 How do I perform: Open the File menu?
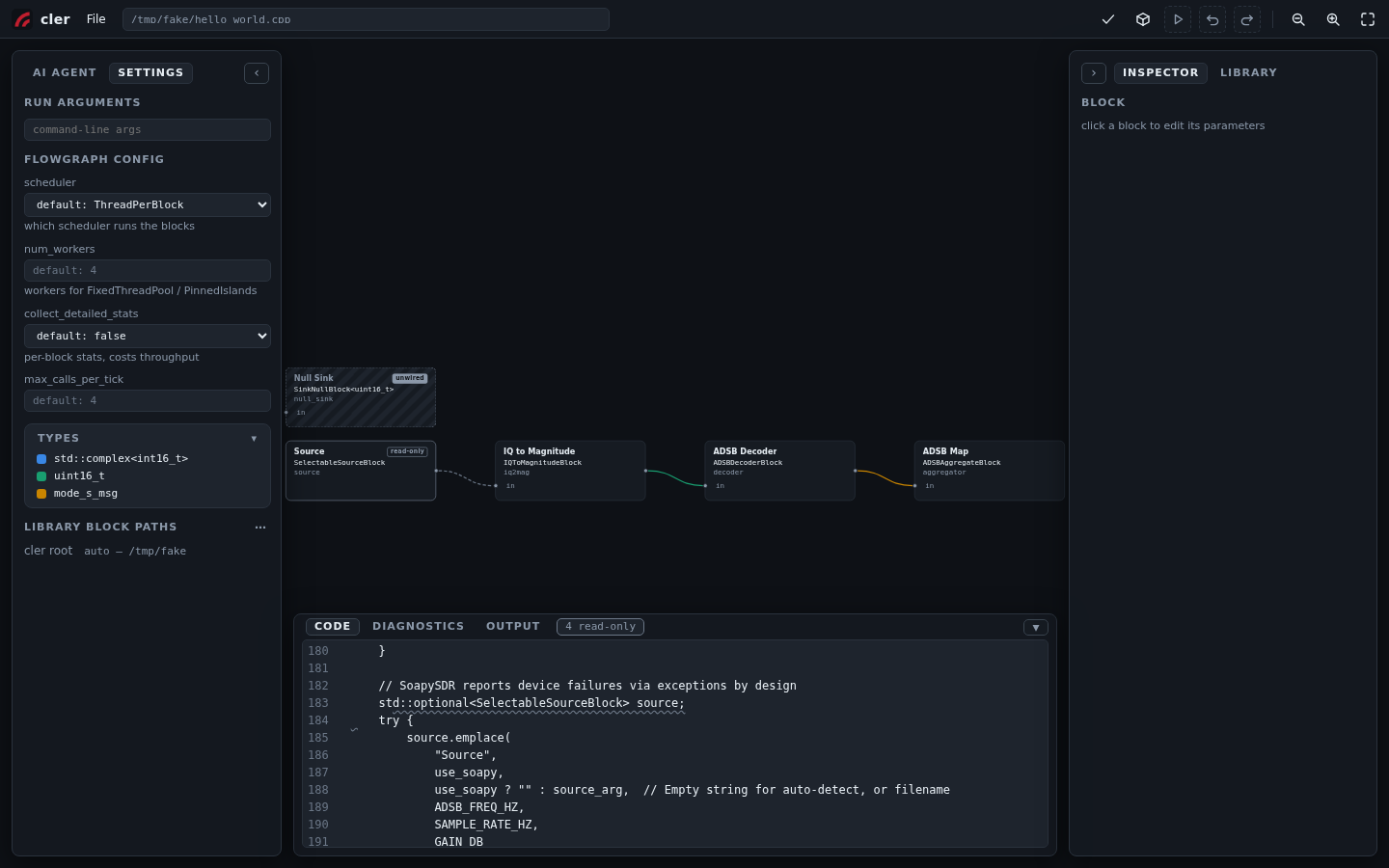point(95,19)
